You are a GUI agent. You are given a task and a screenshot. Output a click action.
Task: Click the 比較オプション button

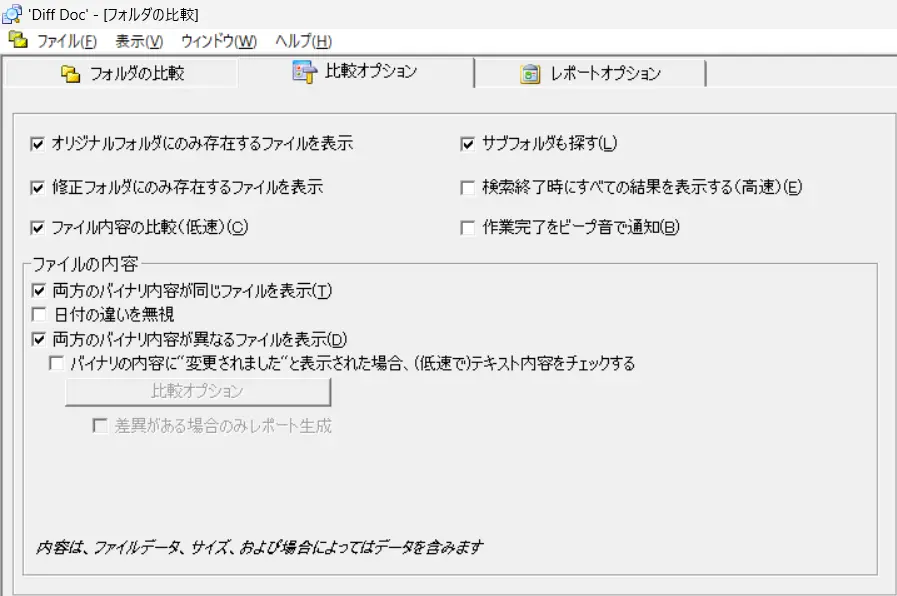pyautogui.click(x=197, y=391)
